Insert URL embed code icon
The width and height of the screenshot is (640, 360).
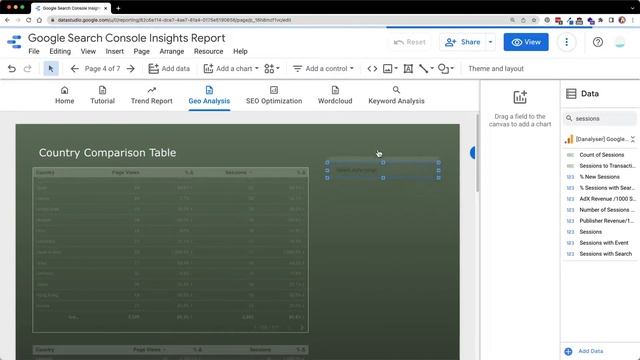tap(372, 69)
